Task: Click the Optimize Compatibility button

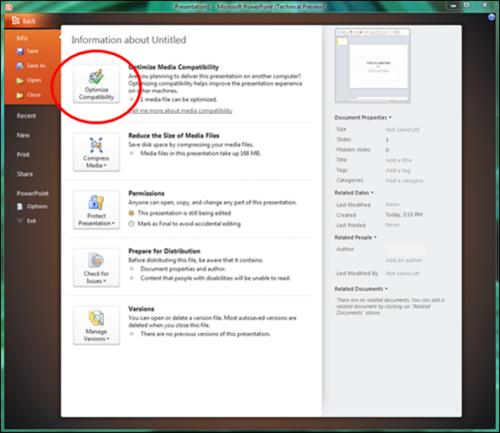Action: 96,84
